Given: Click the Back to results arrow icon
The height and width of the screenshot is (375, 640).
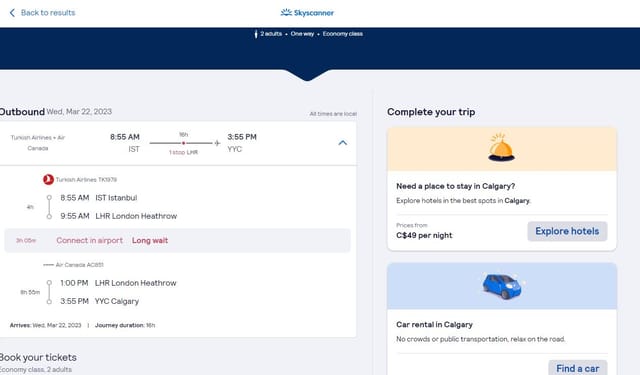Looking at the screenshot, I should pos(12,13).
